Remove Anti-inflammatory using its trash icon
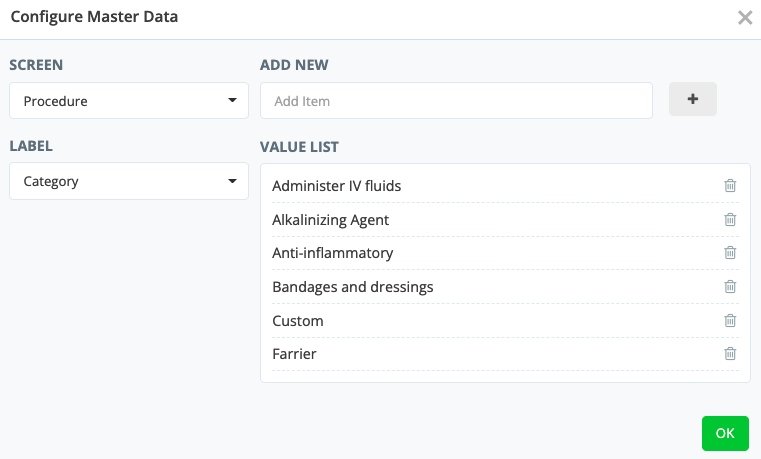Image resolution: width=761 pixels, height=459 pixels. coord(730,253)
